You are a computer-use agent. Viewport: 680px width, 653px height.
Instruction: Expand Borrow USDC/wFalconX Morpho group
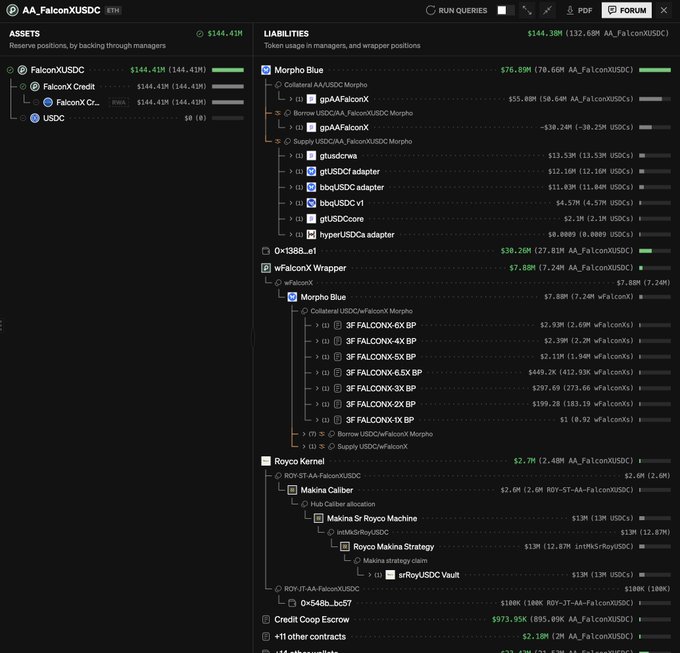(304, 434)
